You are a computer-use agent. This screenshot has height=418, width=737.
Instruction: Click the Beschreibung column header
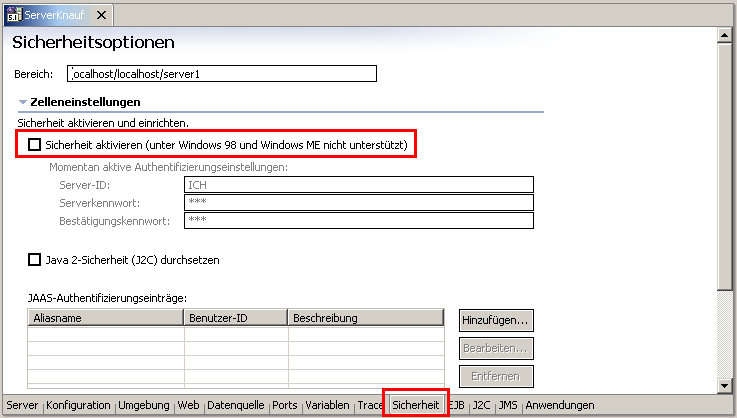point(366,318)
